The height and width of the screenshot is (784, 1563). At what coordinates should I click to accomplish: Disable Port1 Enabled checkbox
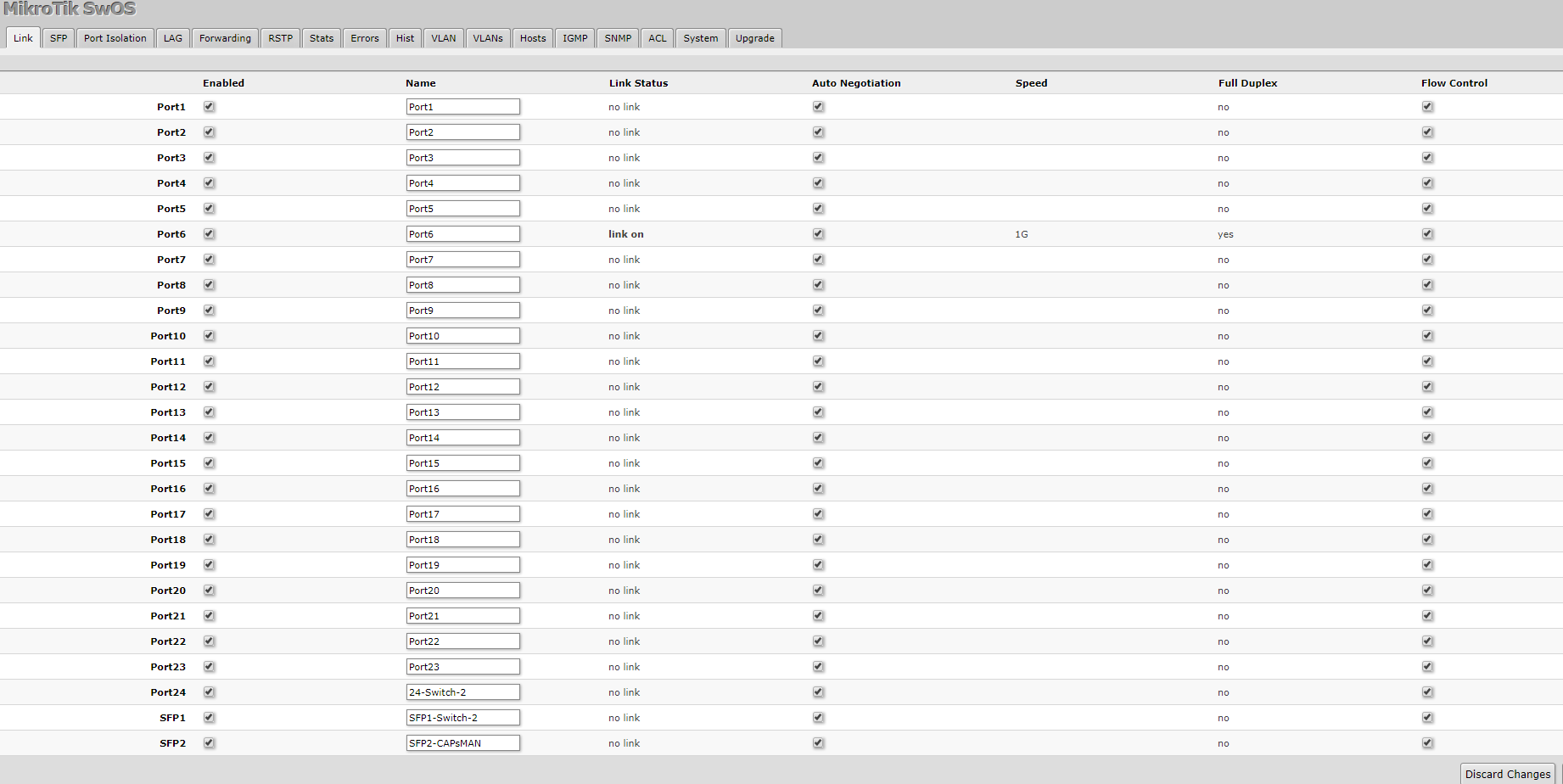pos(210,107)
